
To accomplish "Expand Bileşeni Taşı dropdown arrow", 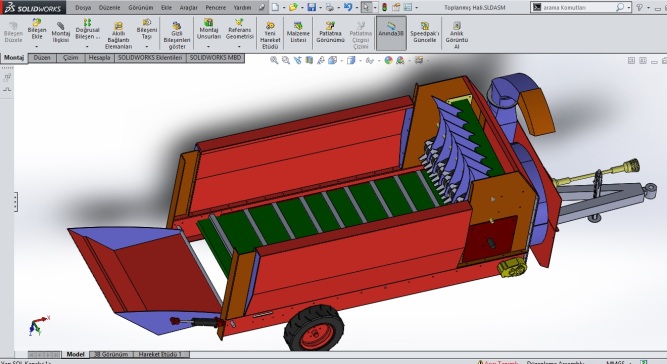I will point(147,46).
